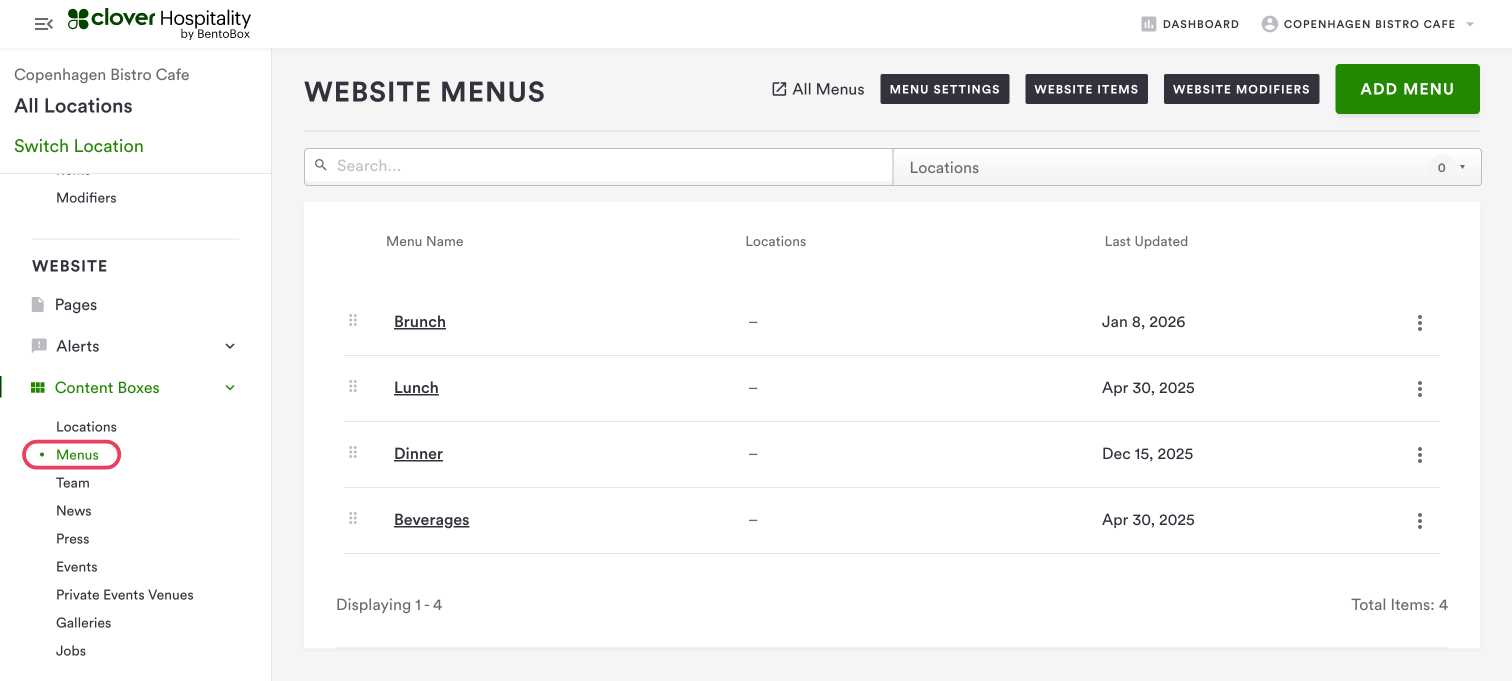Click the Dashboard chart icon
The height and width of the screenshot is (681, 1512).
tap(1149, 24)
